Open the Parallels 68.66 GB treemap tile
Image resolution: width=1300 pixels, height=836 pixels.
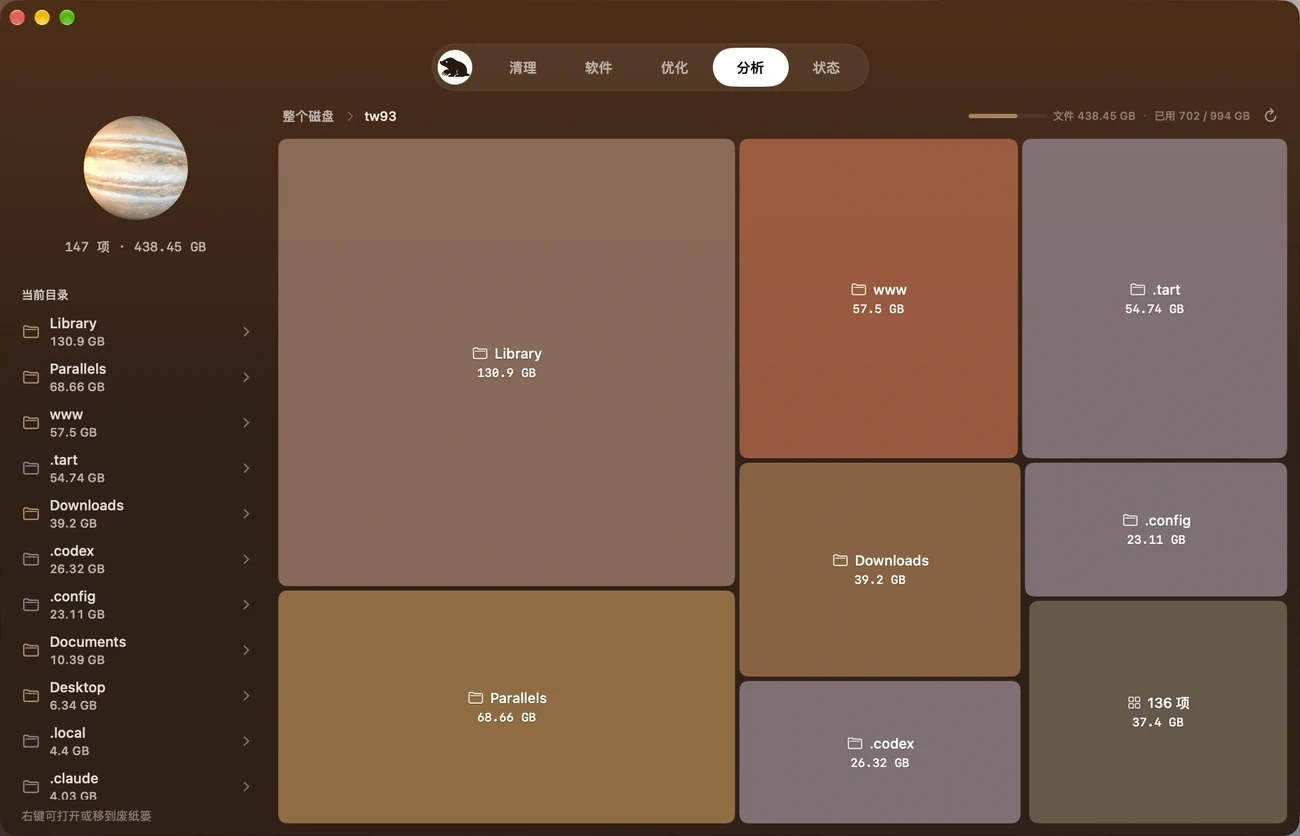point(506,707)
